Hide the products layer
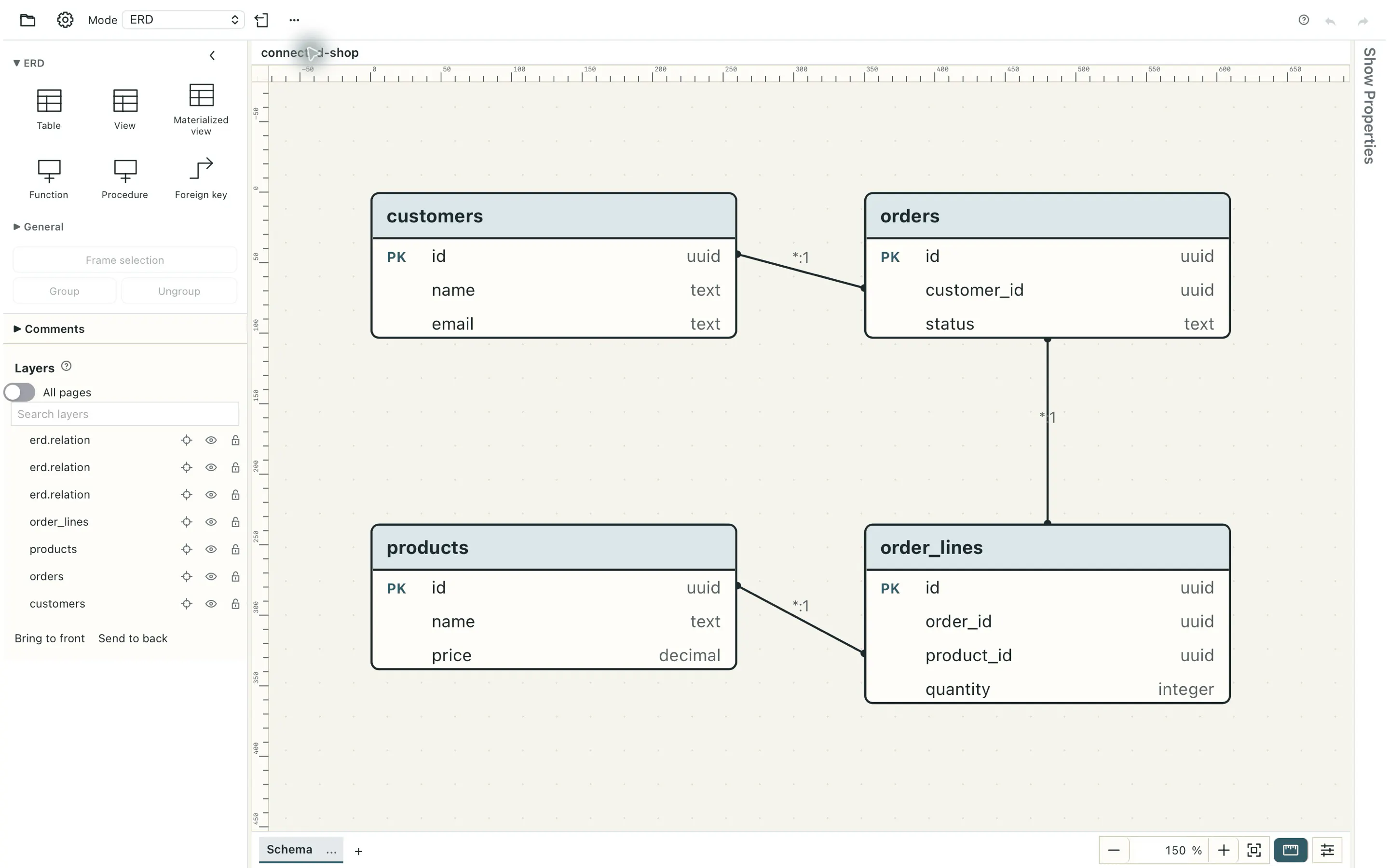Image resolution: width=1389 pixels, height=868 pixels. pos(211,549)
